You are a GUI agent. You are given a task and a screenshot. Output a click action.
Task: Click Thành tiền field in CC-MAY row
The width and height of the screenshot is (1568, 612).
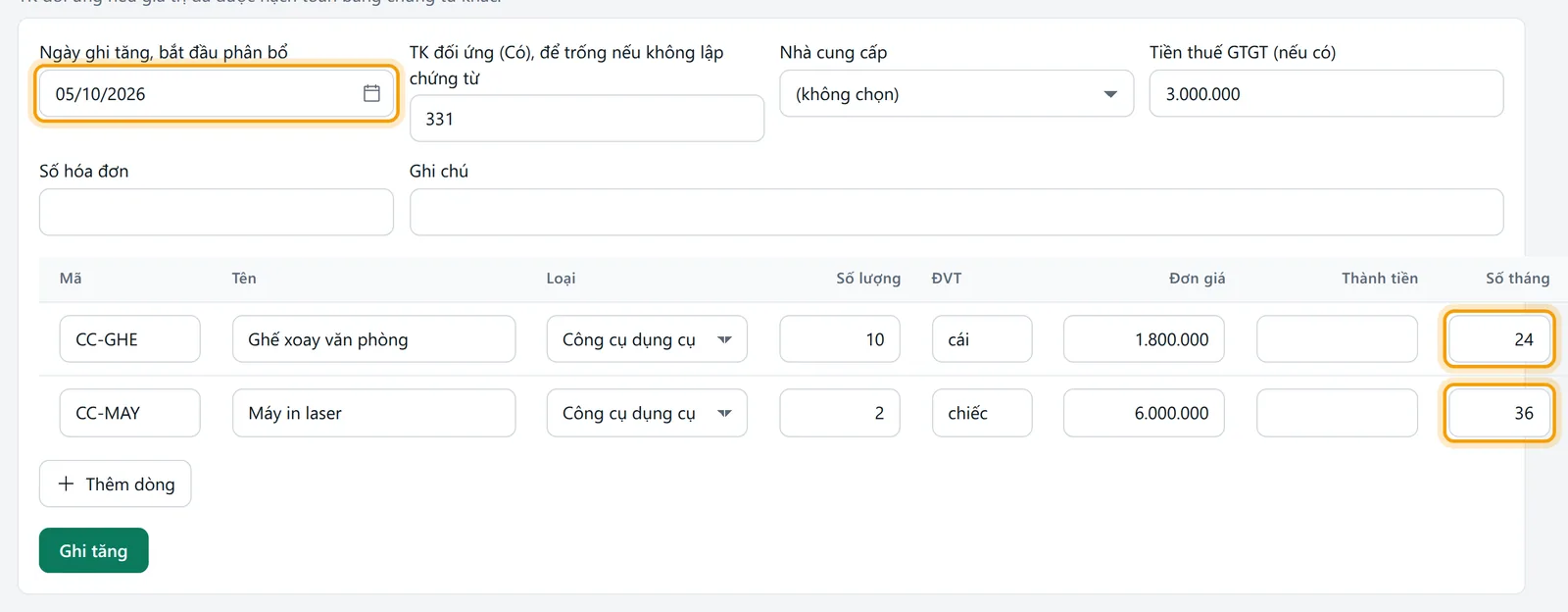(x=1337, y=413)
